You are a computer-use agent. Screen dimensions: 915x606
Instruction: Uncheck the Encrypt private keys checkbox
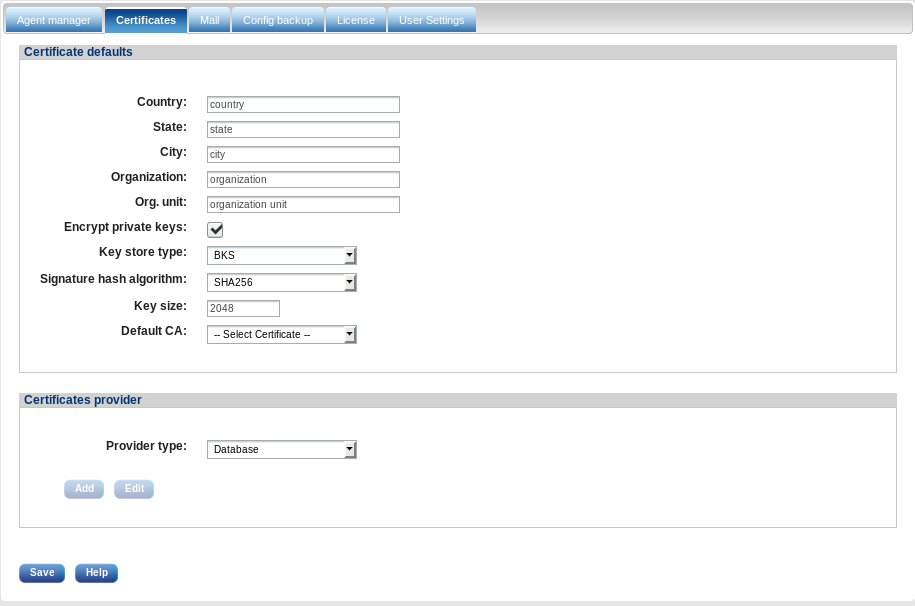(x=215, y=229)
